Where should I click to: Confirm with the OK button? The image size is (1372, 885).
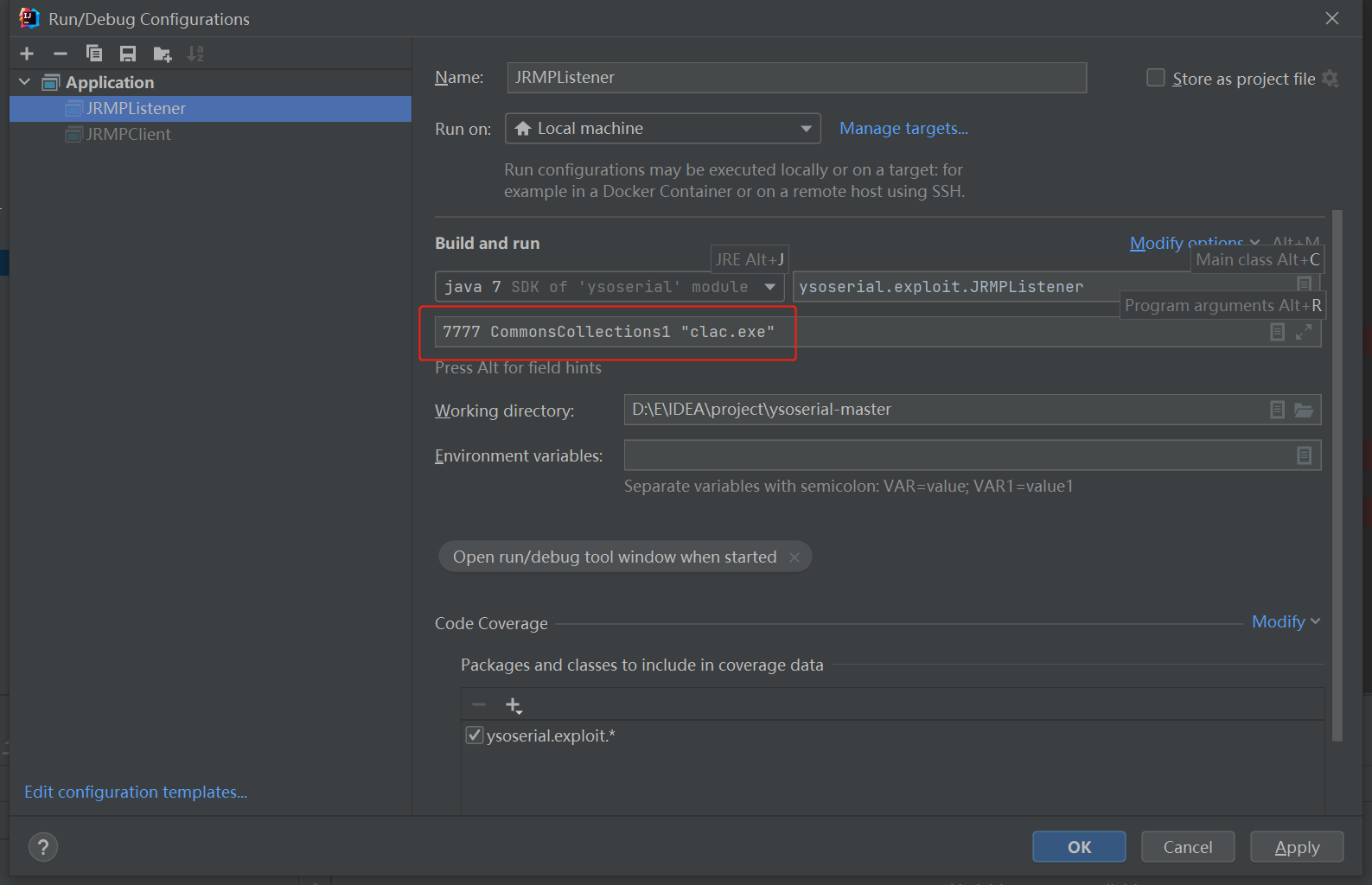(1079, 847)
